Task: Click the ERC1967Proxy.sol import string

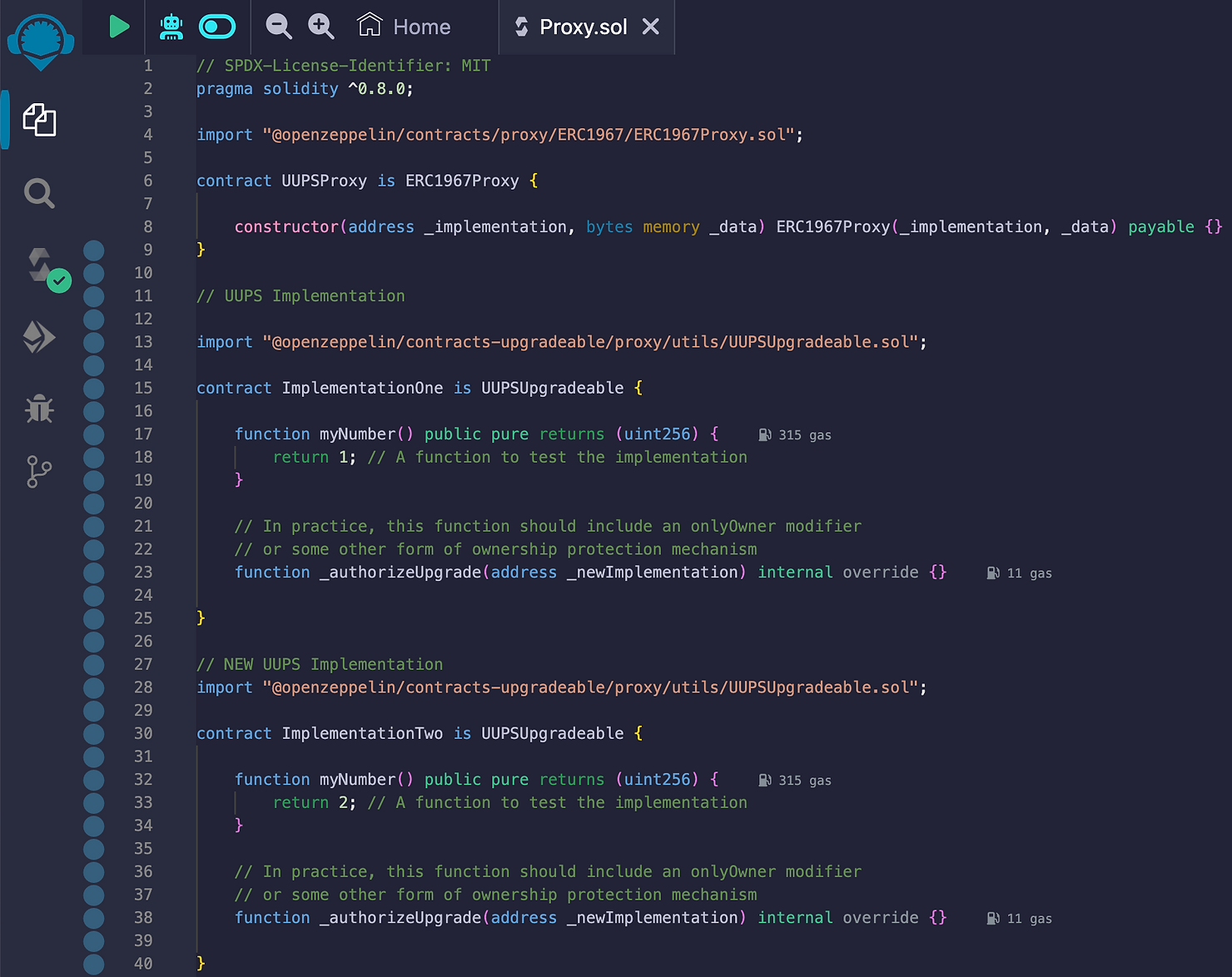Action: click(x=529, y=135)
